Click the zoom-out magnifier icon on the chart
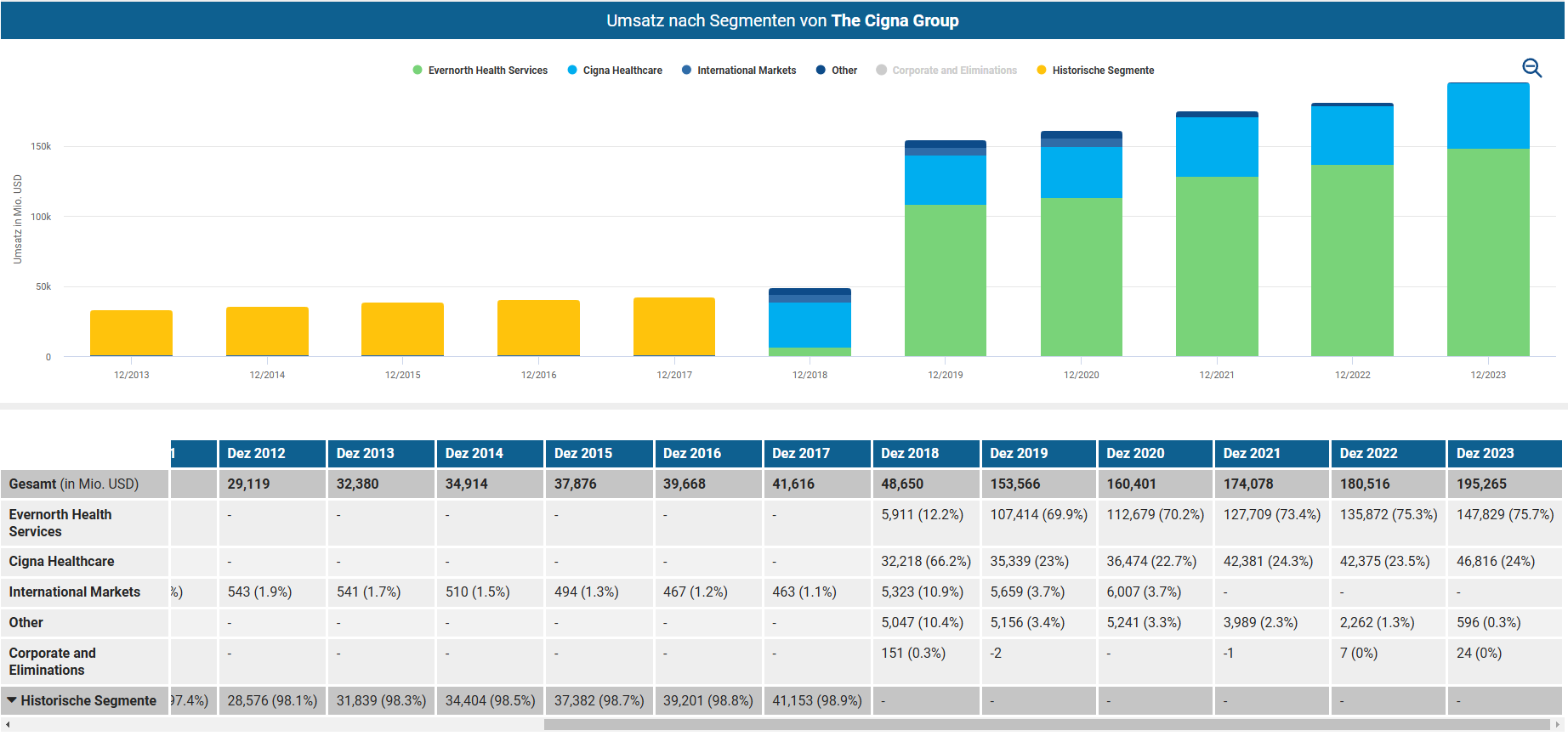 1531,68
